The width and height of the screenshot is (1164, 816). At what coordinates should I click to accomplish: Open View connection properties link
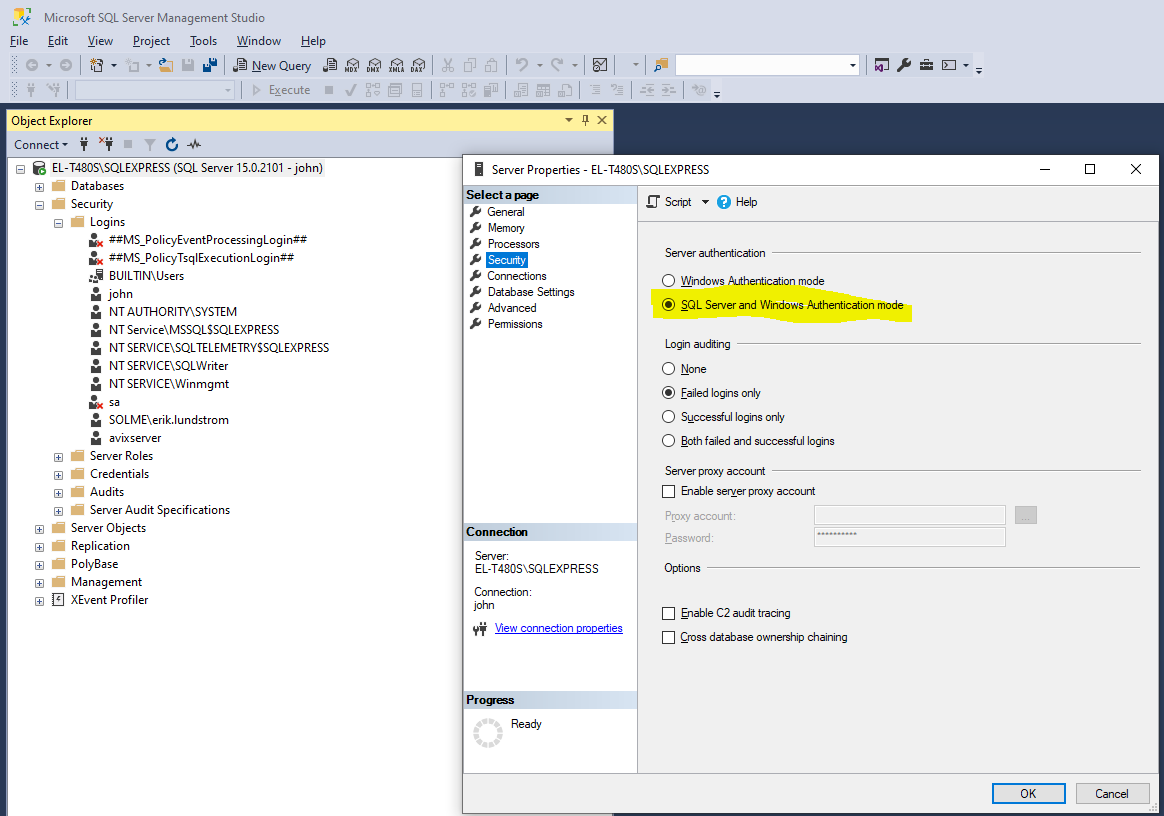tap(558, 628)
